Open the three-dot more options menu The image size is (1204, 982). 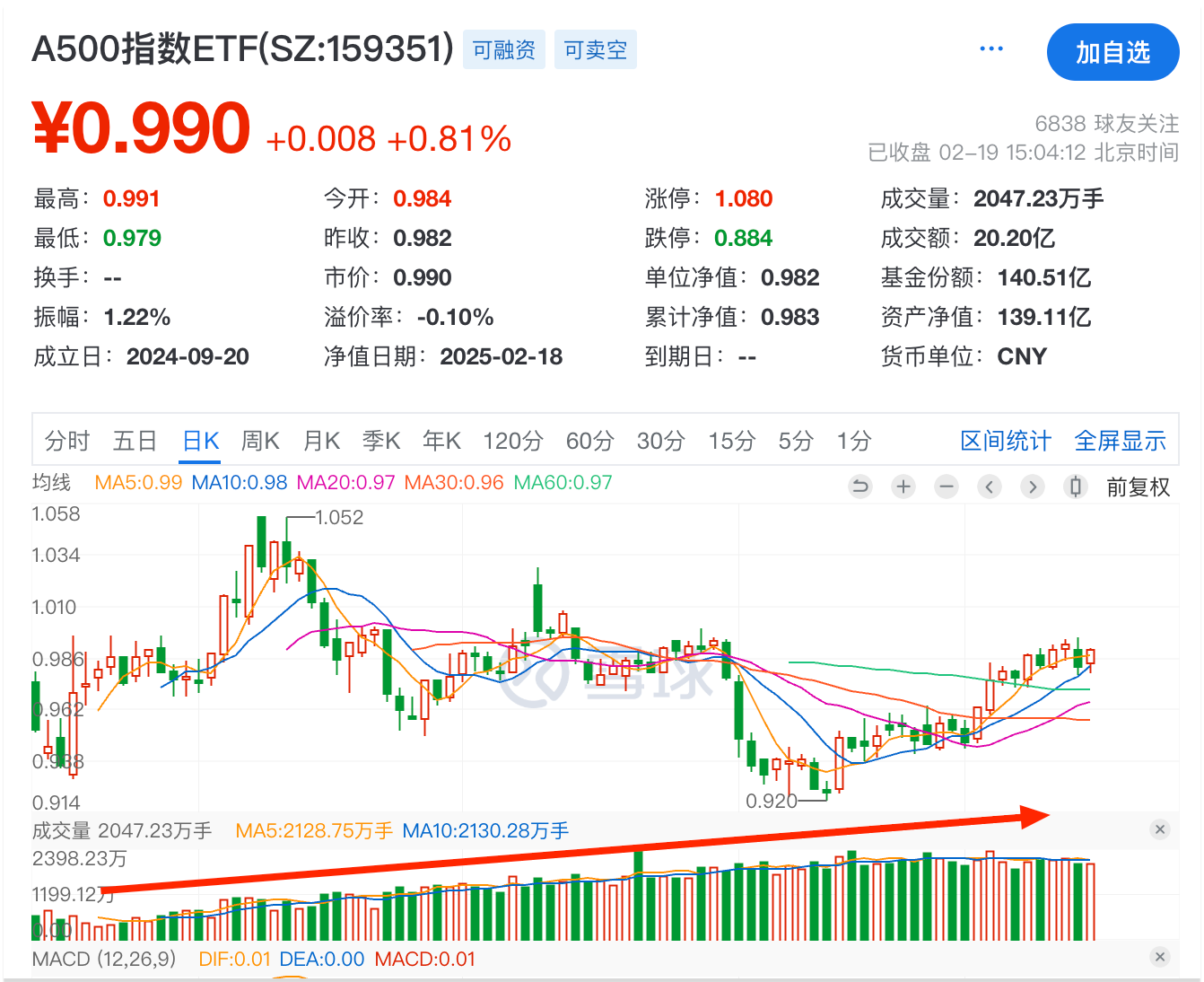click(991, 48)
